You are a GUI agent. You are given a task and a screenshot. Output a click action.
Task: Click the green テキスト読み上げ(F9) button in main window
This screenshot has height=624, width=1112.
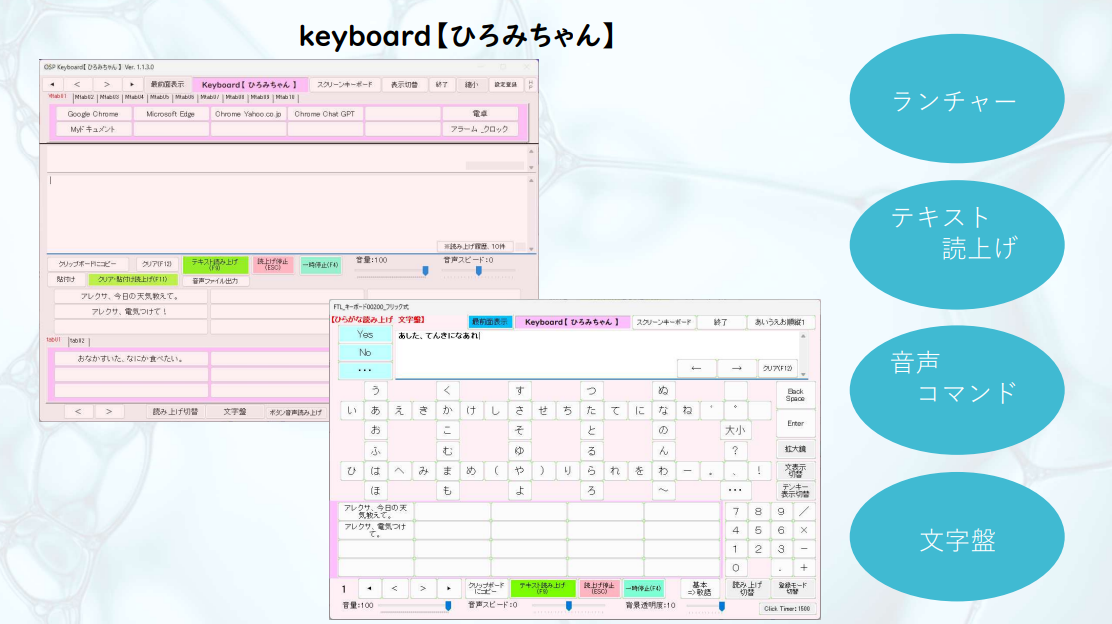tap(216, 264)
